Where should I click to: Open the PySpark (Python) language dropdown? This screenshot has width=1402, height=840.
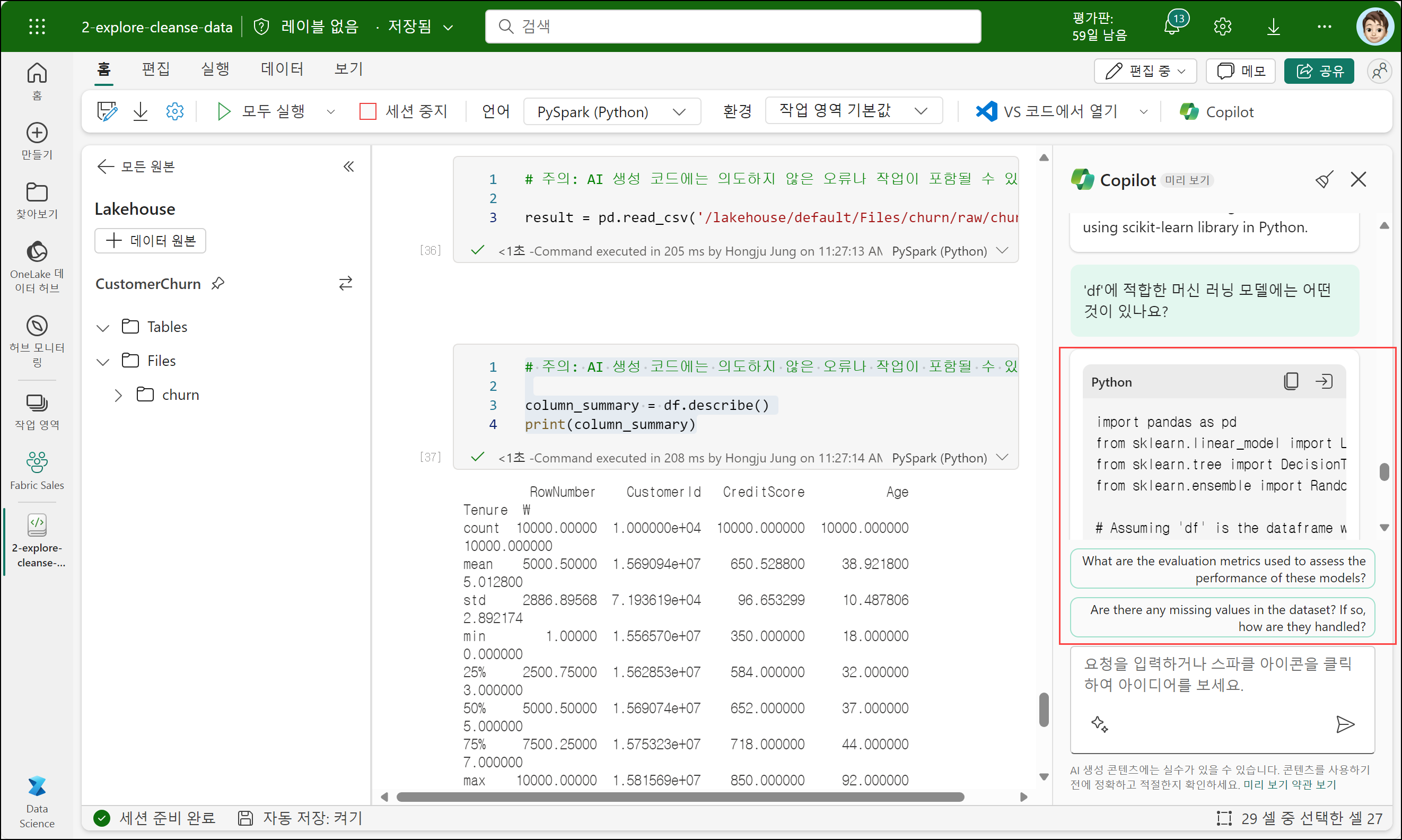coord(611,111)
